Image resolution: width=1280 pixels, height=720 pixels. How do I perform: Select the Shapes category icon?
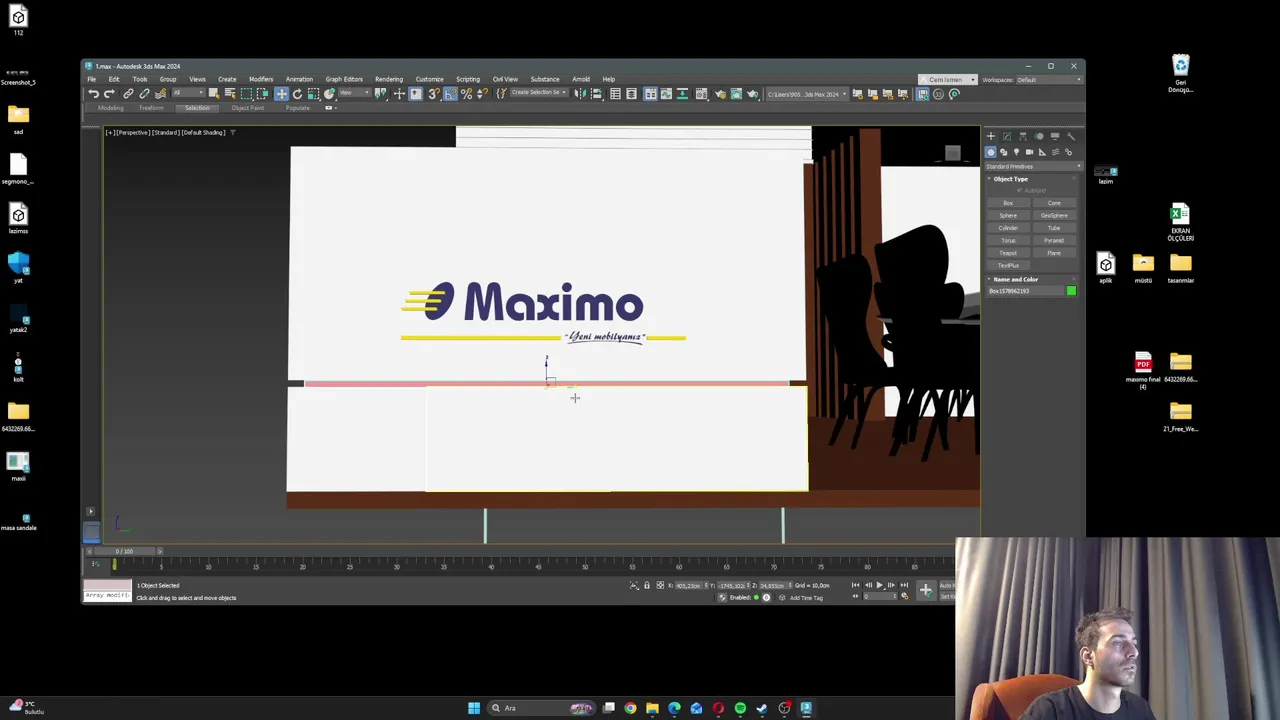(x=1004, y=152)
